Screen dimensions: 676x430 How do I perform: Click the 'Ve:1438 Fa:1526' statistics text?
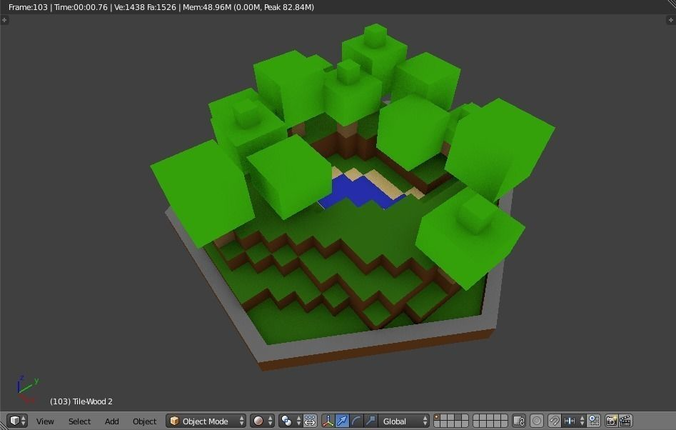[x=145, y=7]
